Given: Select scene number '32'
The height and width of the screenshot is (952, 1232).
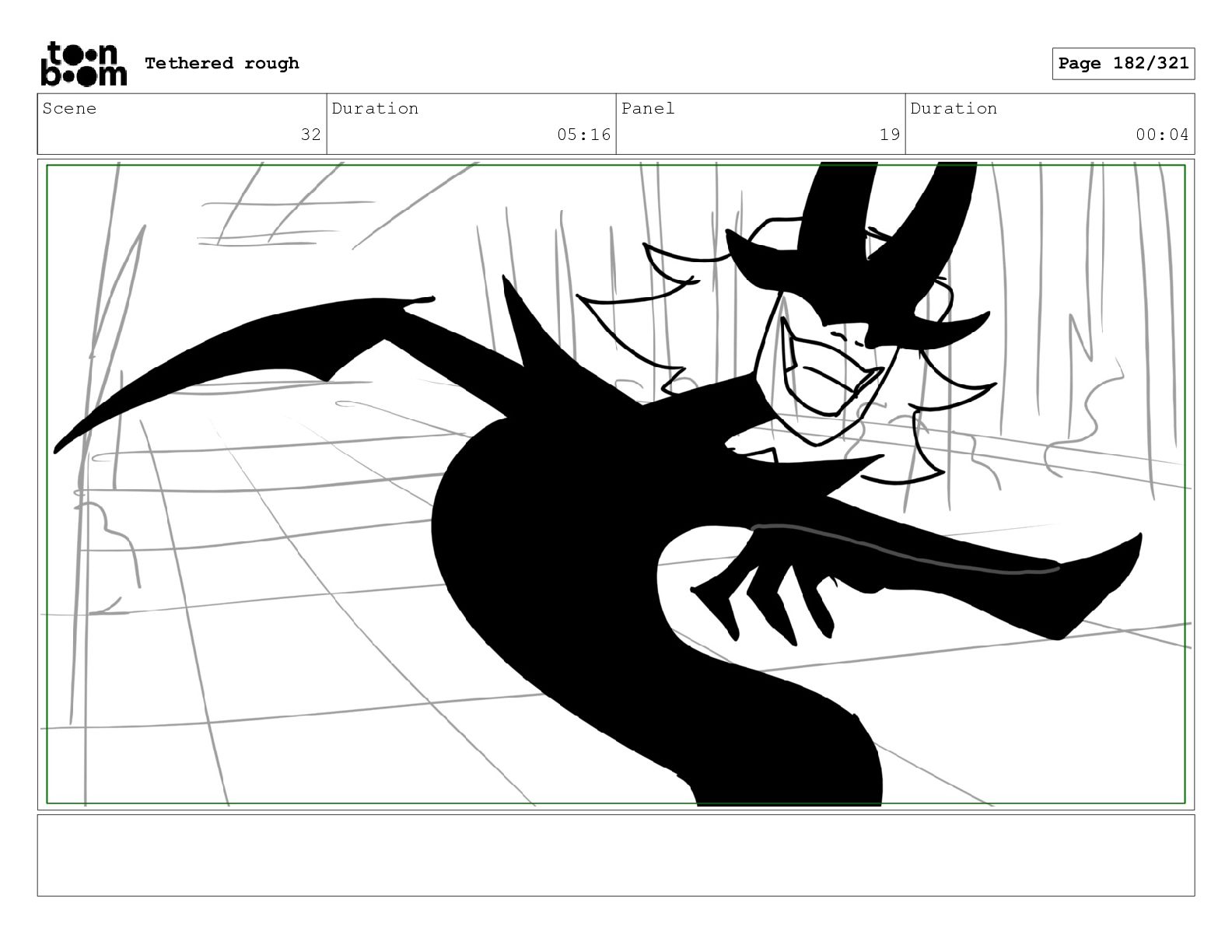Looking at the screenshot, I should pyautogui.click(x=310, y=135).
